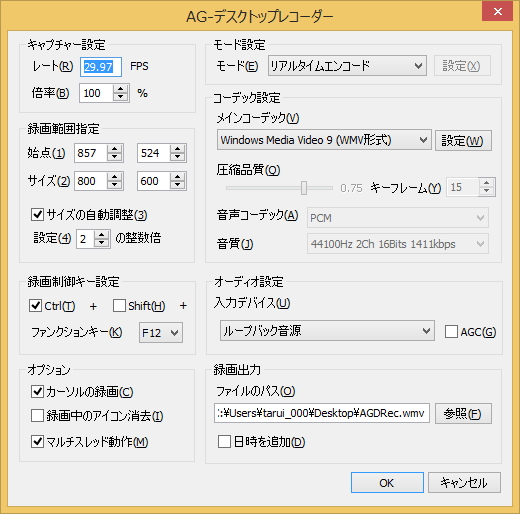Close the AG-デスクトップレコーダー dialog
Viewport: 520px width, 514px height.
pyautogui.click(x=497, y=11)
